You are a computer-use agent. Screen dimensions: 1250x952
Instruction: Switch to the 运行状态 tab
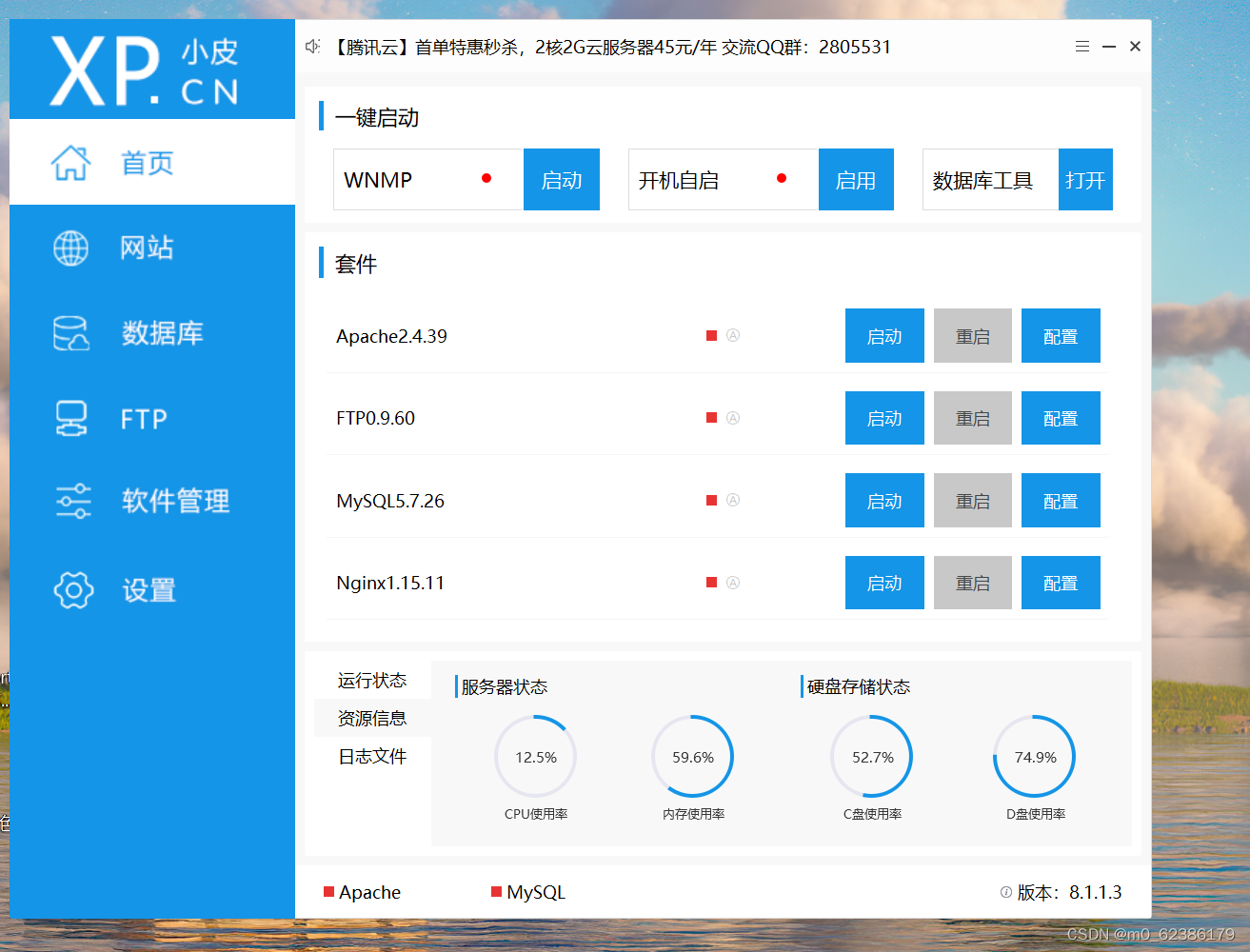pos(372,680)
